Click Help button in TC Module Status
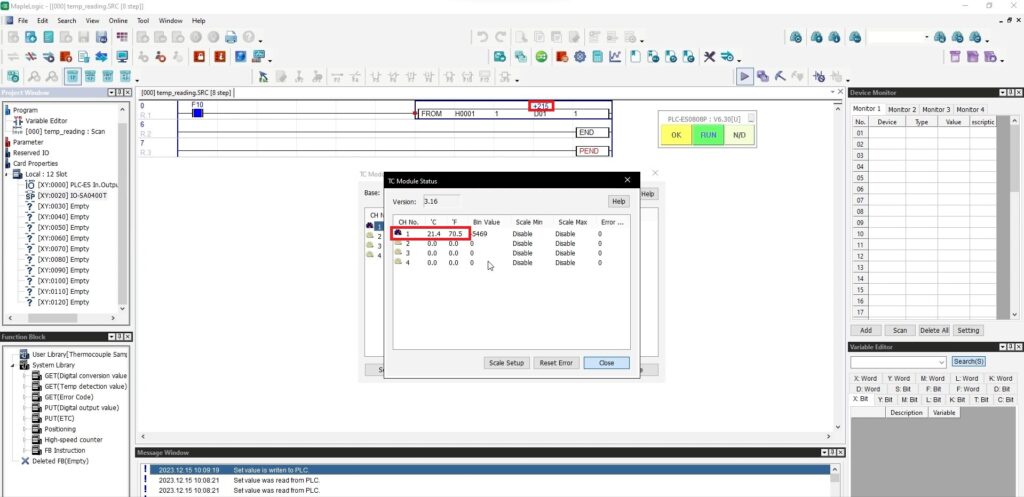 [x=618, y=201]
